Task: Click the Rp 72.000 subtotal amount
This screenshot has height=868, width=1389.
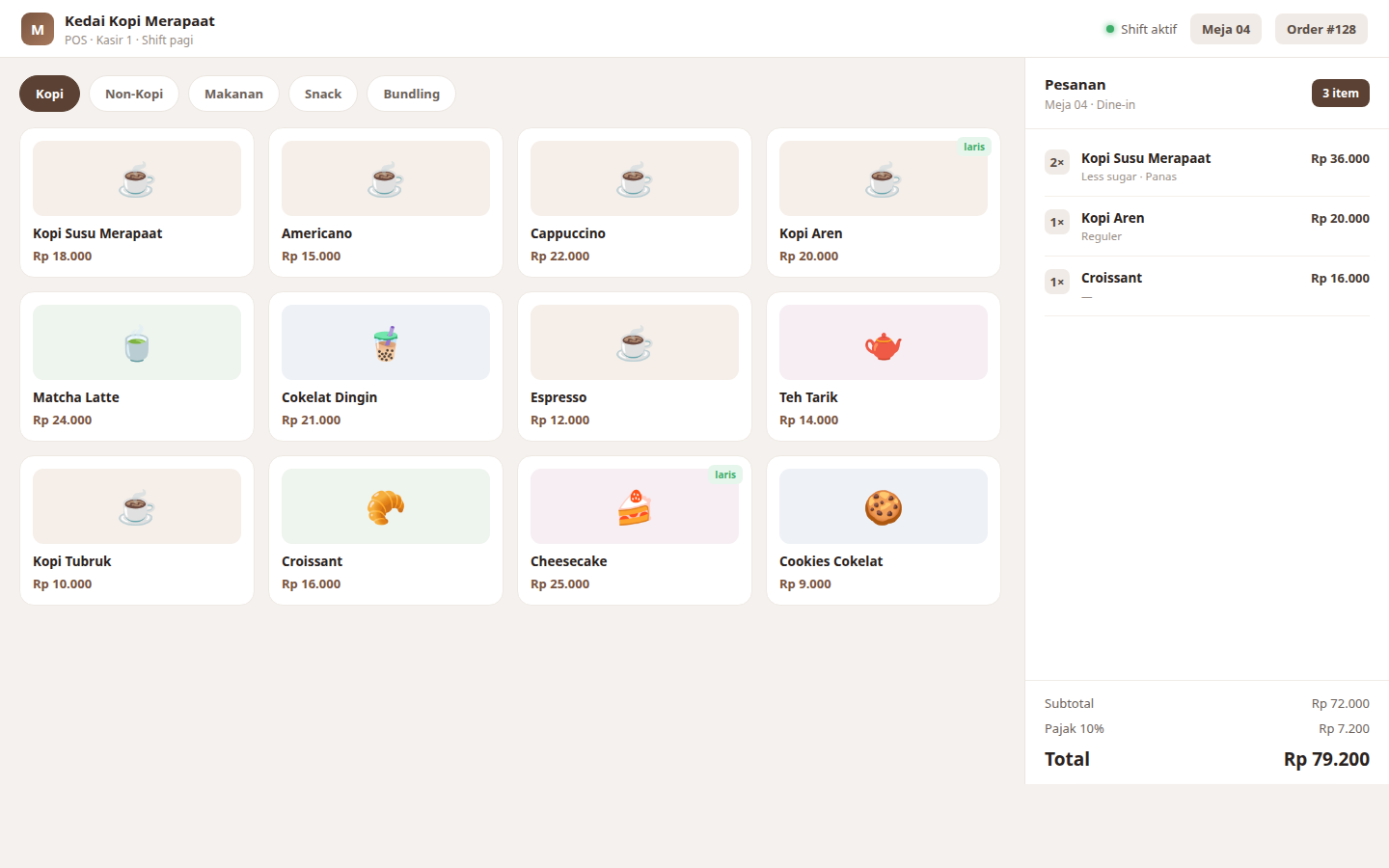Action: pos(1341,703)
